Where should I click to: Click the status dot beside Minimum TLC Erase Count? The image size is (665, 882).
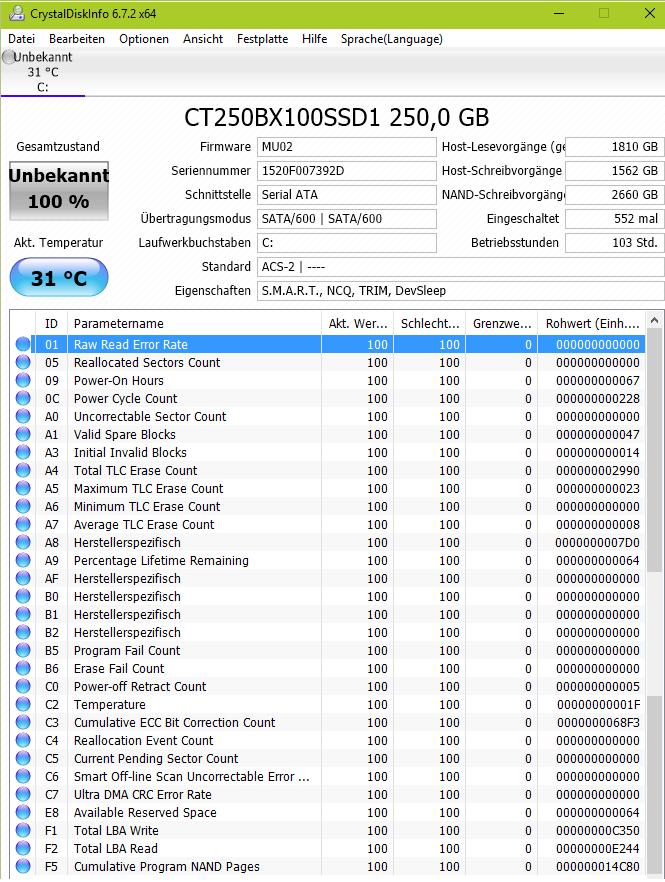(x=23, y=506)
